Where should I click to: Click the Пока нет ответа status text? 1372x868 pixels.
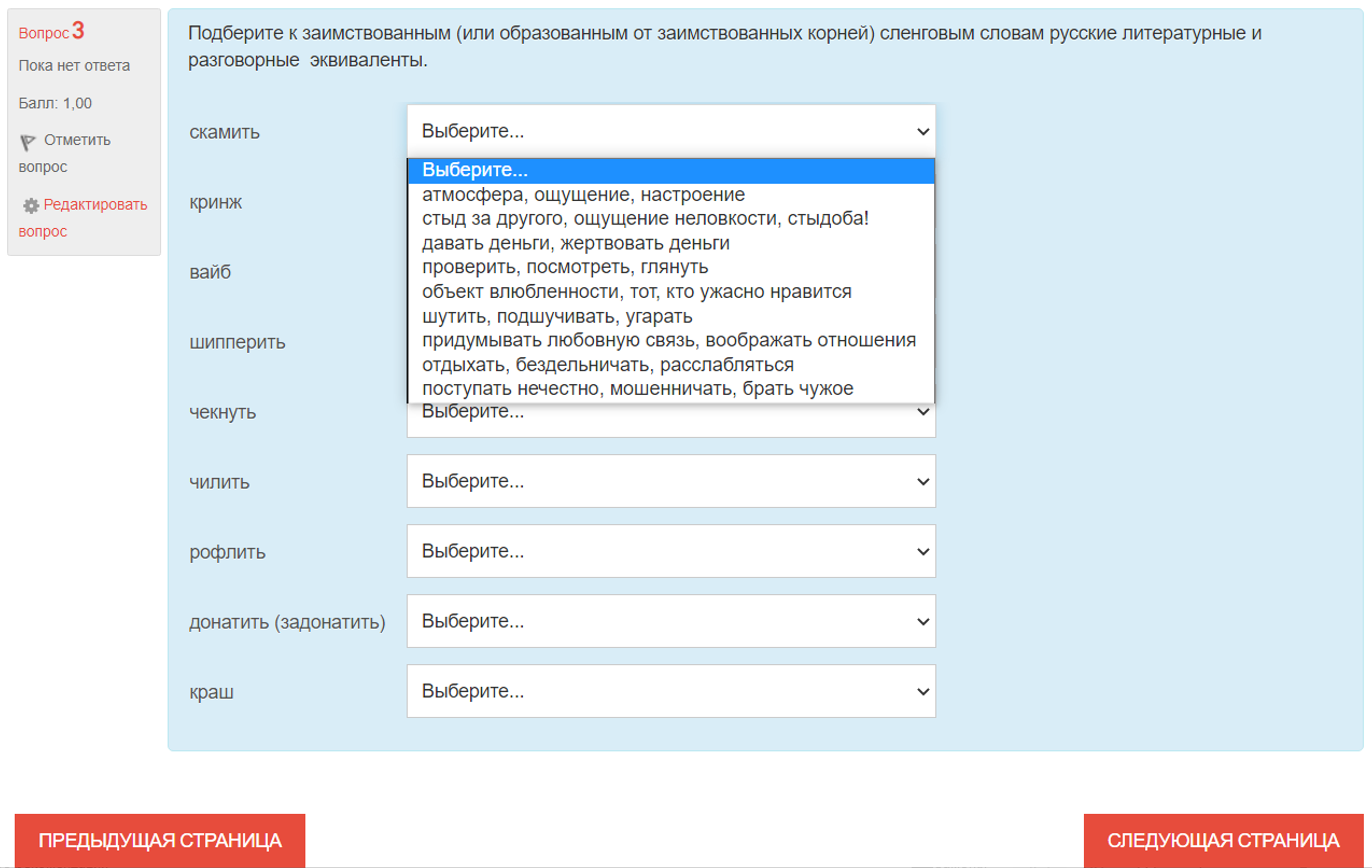pyautogui.click(x=75, y=66)
